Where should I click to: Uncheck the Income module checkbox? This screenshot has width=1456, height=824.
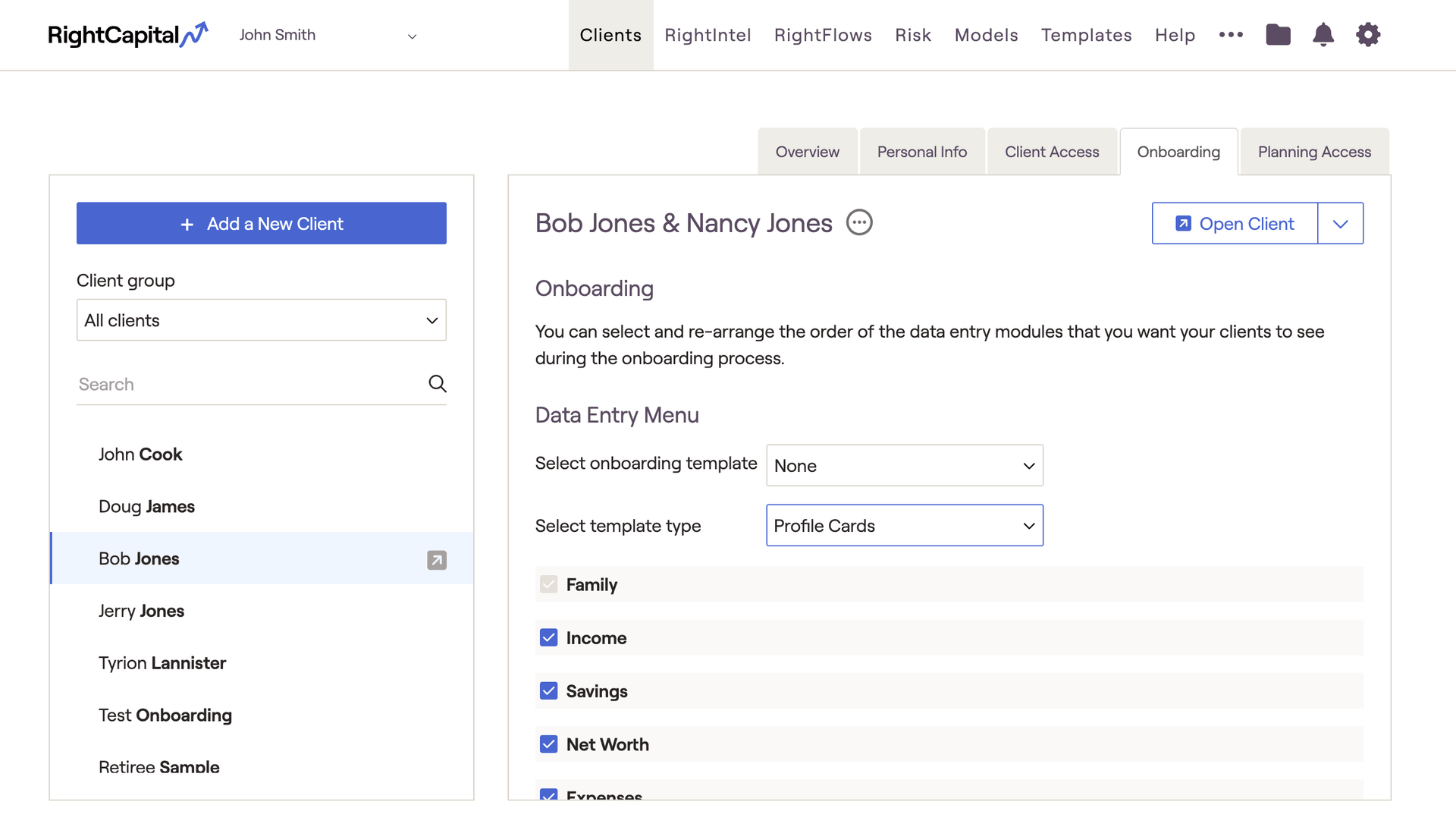[548, 637]
